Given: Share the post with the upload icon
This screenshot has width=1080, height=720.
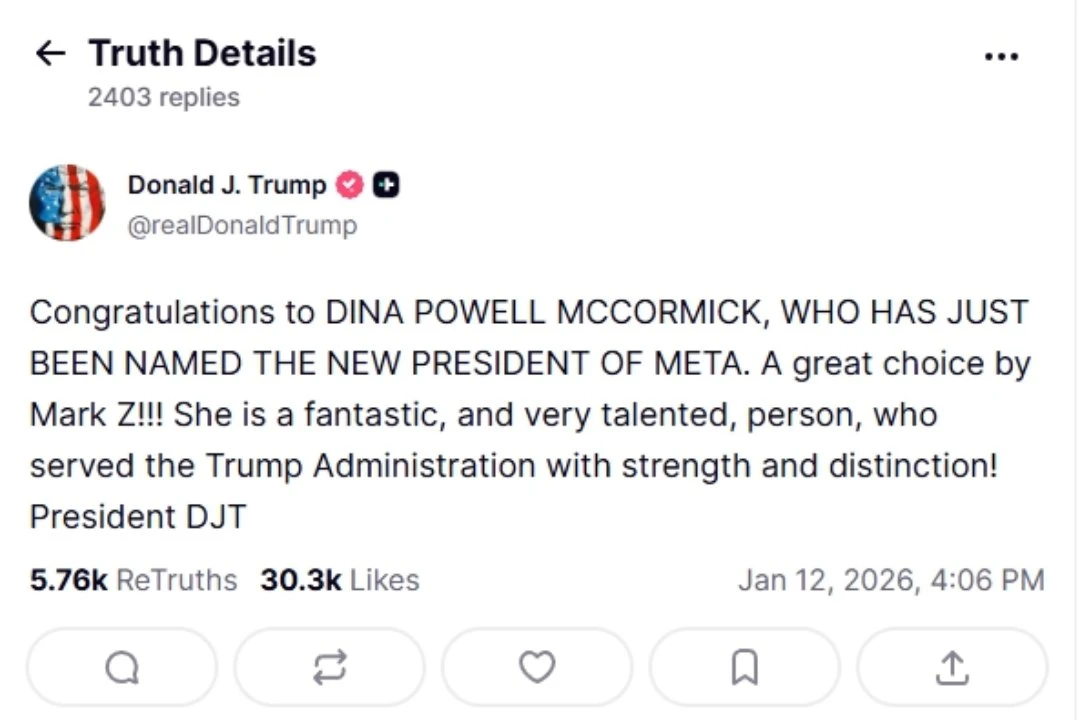Looking at the screenshot, I should 952,667.
